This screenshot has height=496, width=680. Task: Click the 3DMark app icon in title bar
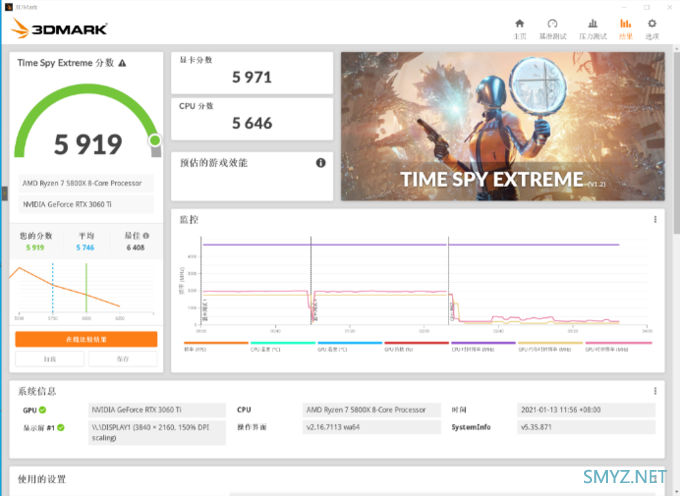tap(8, 7)
